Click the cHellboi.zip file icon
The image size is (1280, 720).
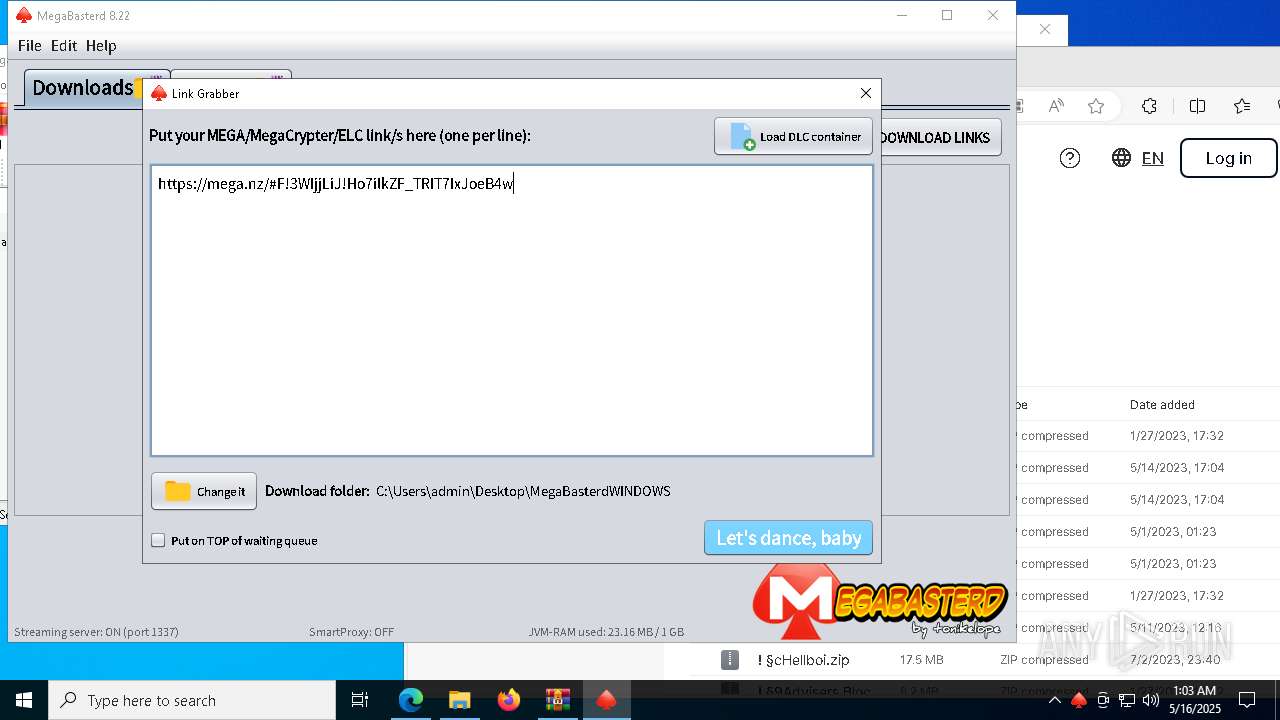pos(730,660)
